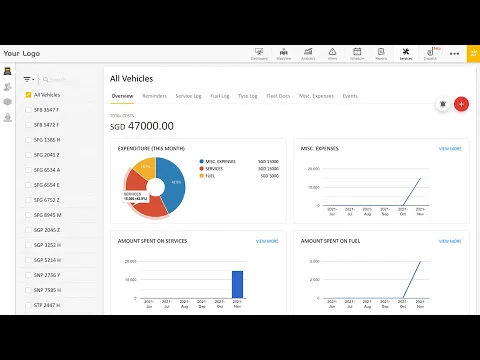Open the Dispatch icon with the red badge

(431, 54)
